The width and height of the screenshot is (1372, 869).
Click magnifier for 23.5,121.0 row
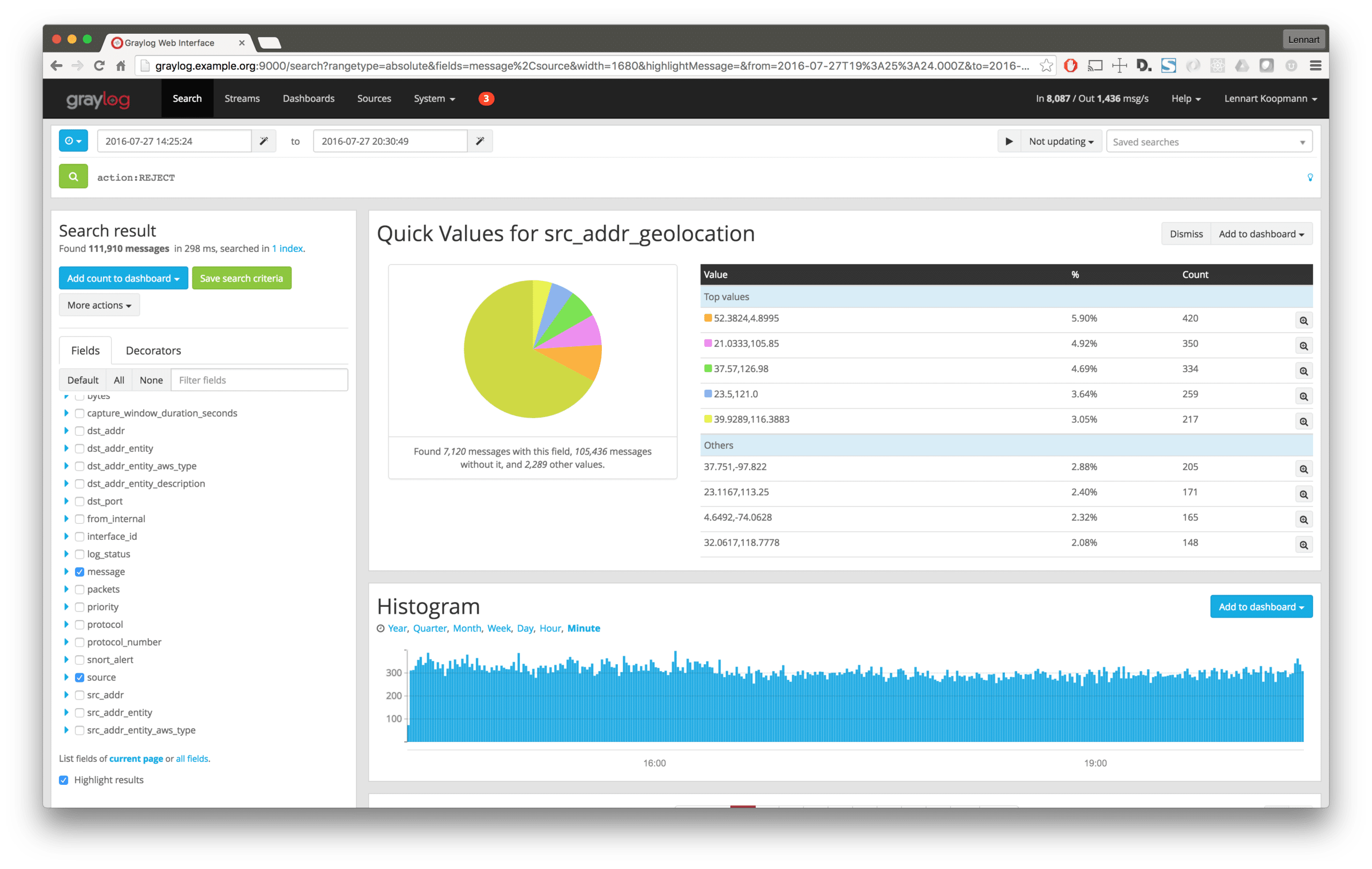tap(1303, 396)
